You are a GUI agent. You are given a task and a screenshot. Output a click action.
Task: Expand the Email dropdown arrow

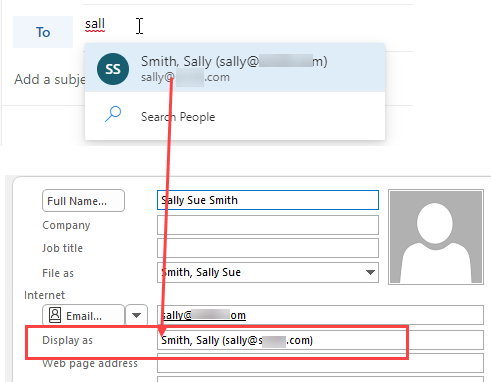tap(136, 315)
